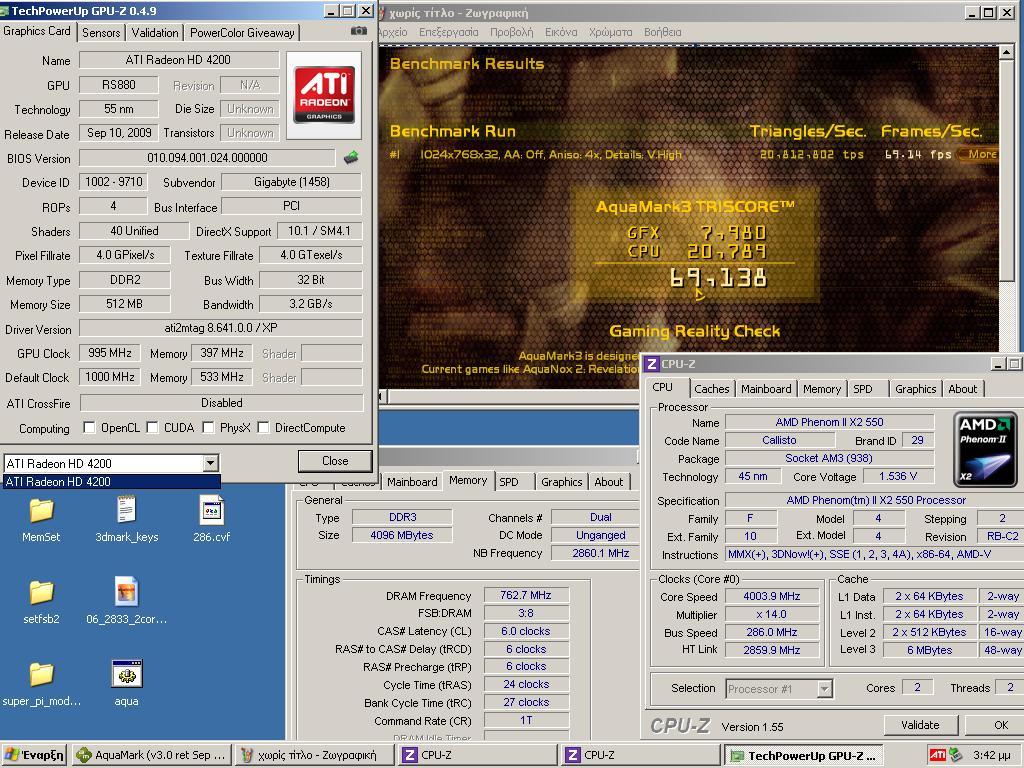Switch to TechPowerUp GPU-Z taskbar button
1024x768 pixels.
tap(803, 755)
